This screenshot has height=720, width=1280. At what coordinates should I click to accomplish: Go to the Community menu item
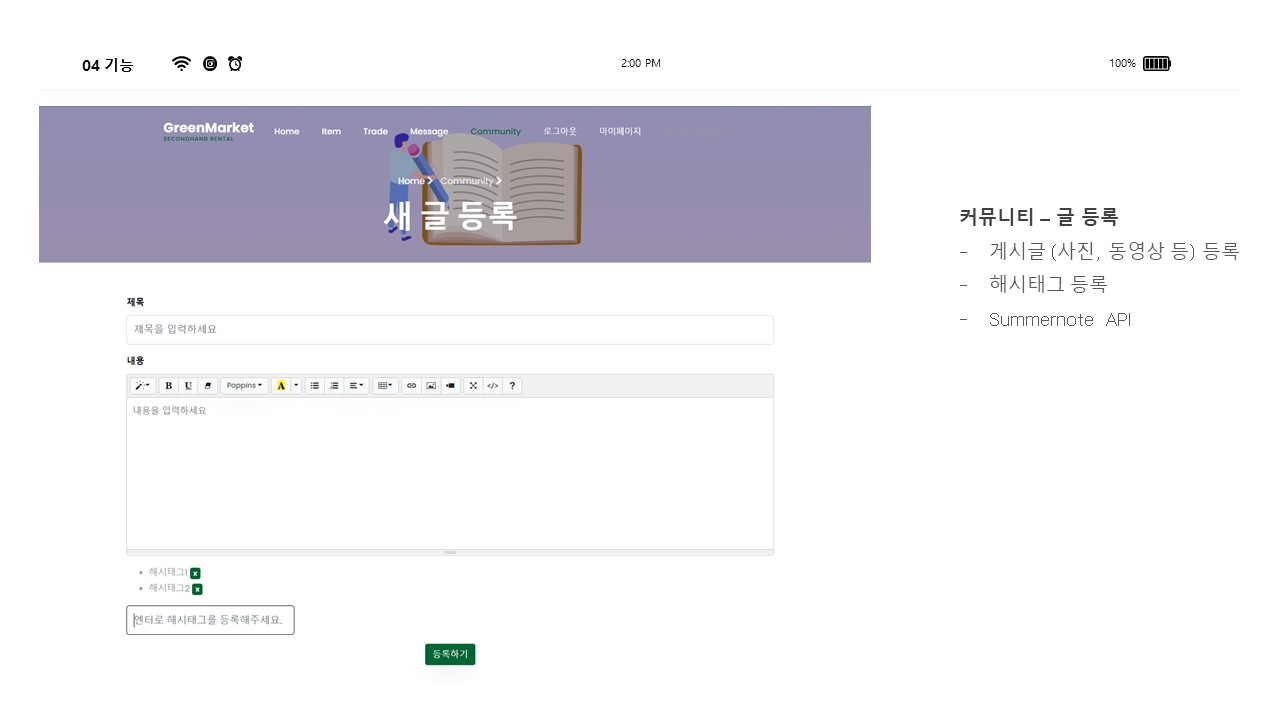tap(495, 131)
